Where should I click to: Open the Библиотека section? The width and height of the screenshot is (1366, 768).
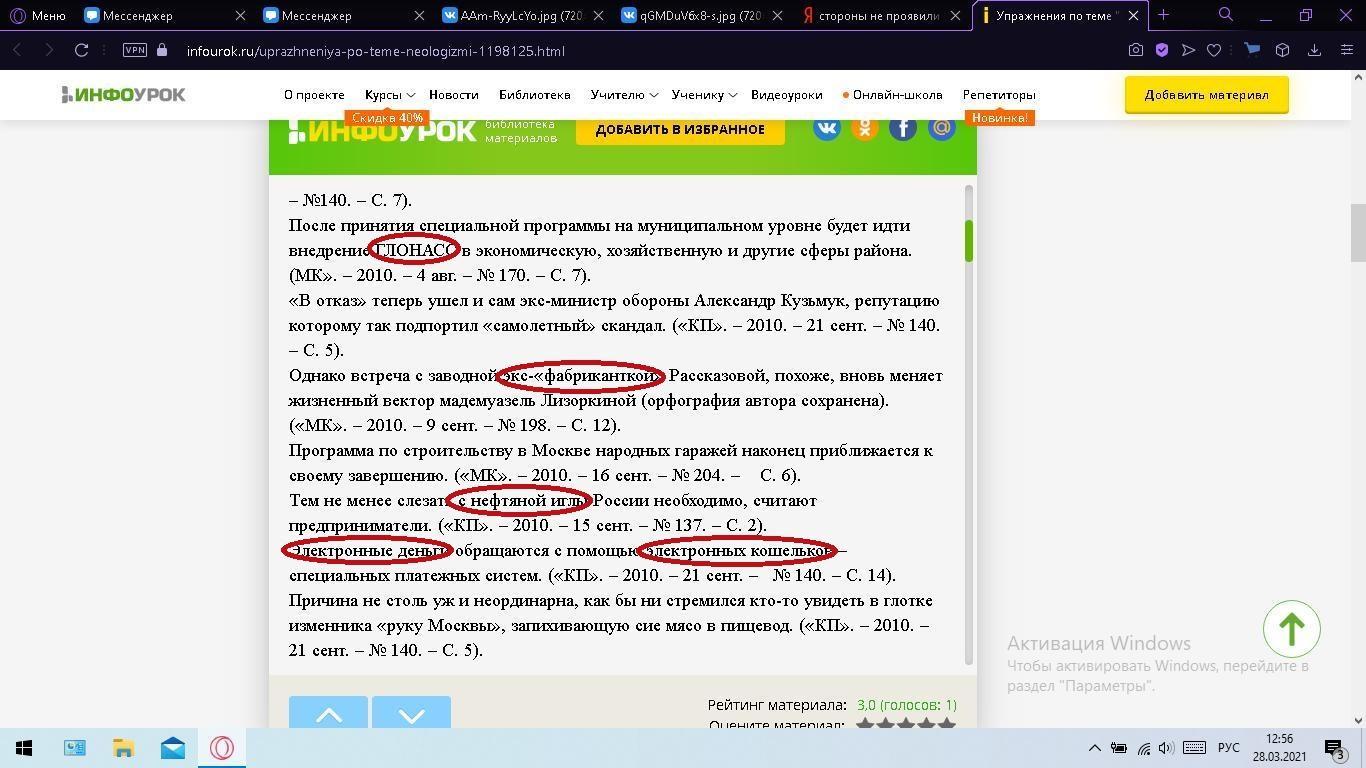click(x=534, y=94)
